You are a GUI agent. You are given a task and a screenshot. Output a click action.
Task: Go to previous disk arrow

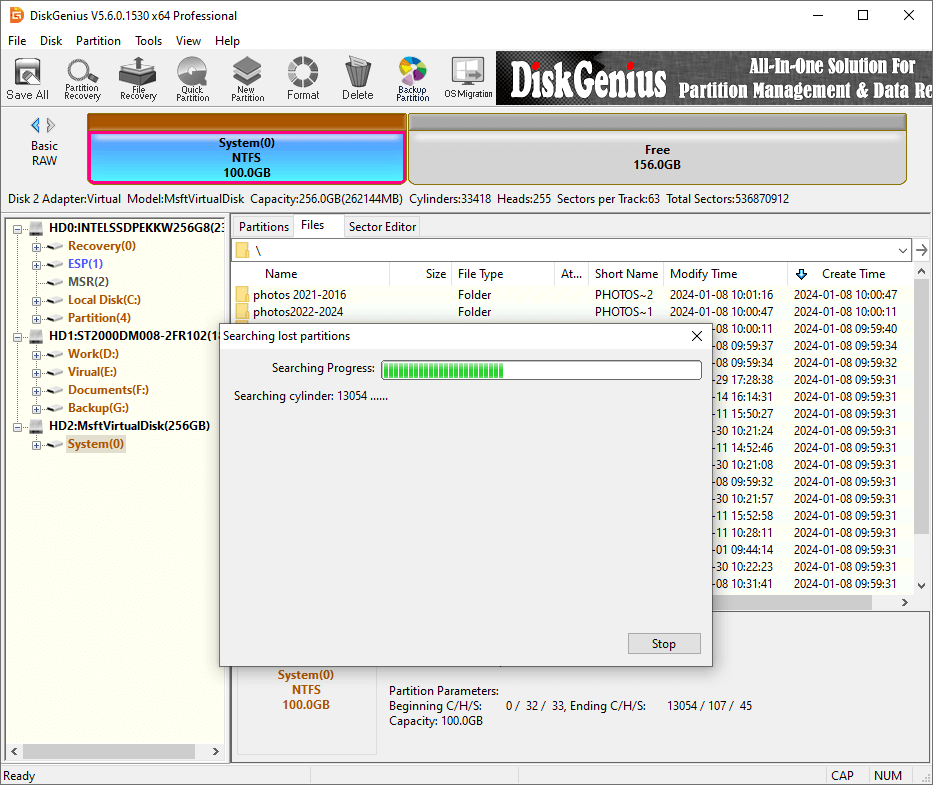pyautogui.click(x=35, y=125)
